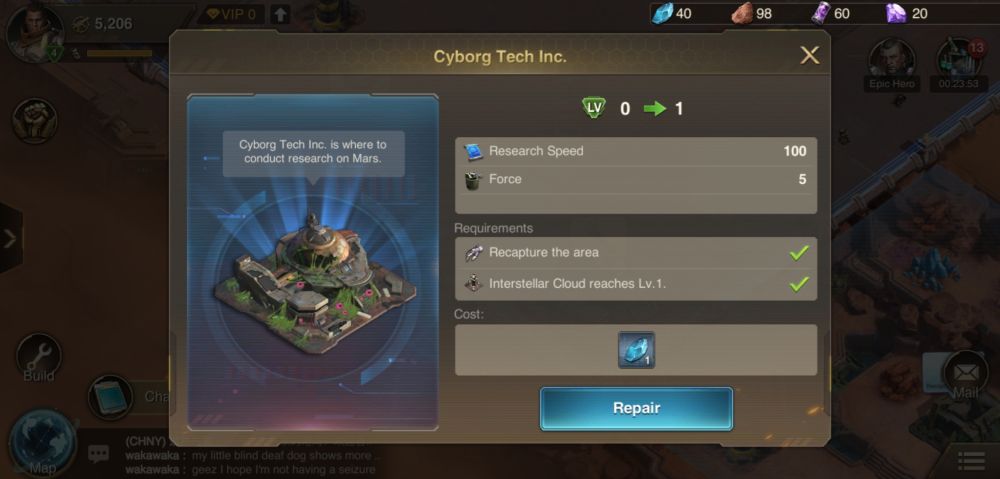
Task: Select the blue crystal cost item
Action: [636, 350]
